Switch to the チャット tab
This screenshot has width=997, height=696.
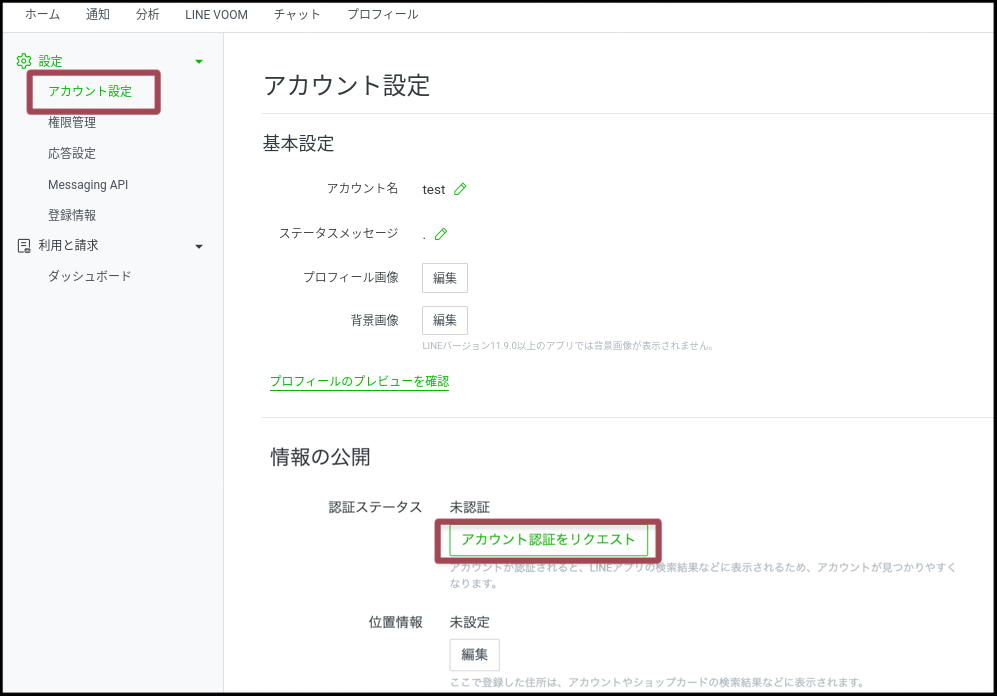point(297,15)
